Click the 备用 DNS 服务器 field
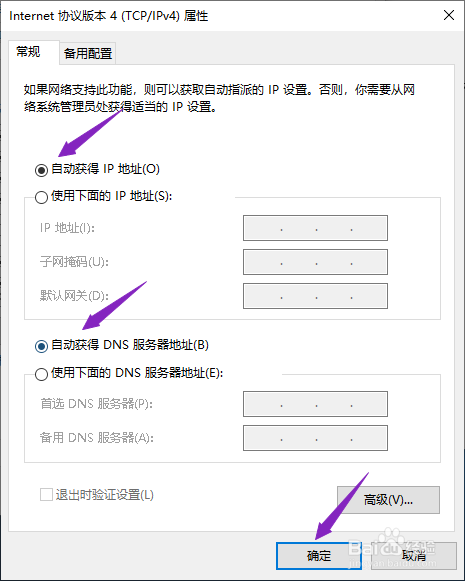465x581 pixels. [x=315, y=438]
